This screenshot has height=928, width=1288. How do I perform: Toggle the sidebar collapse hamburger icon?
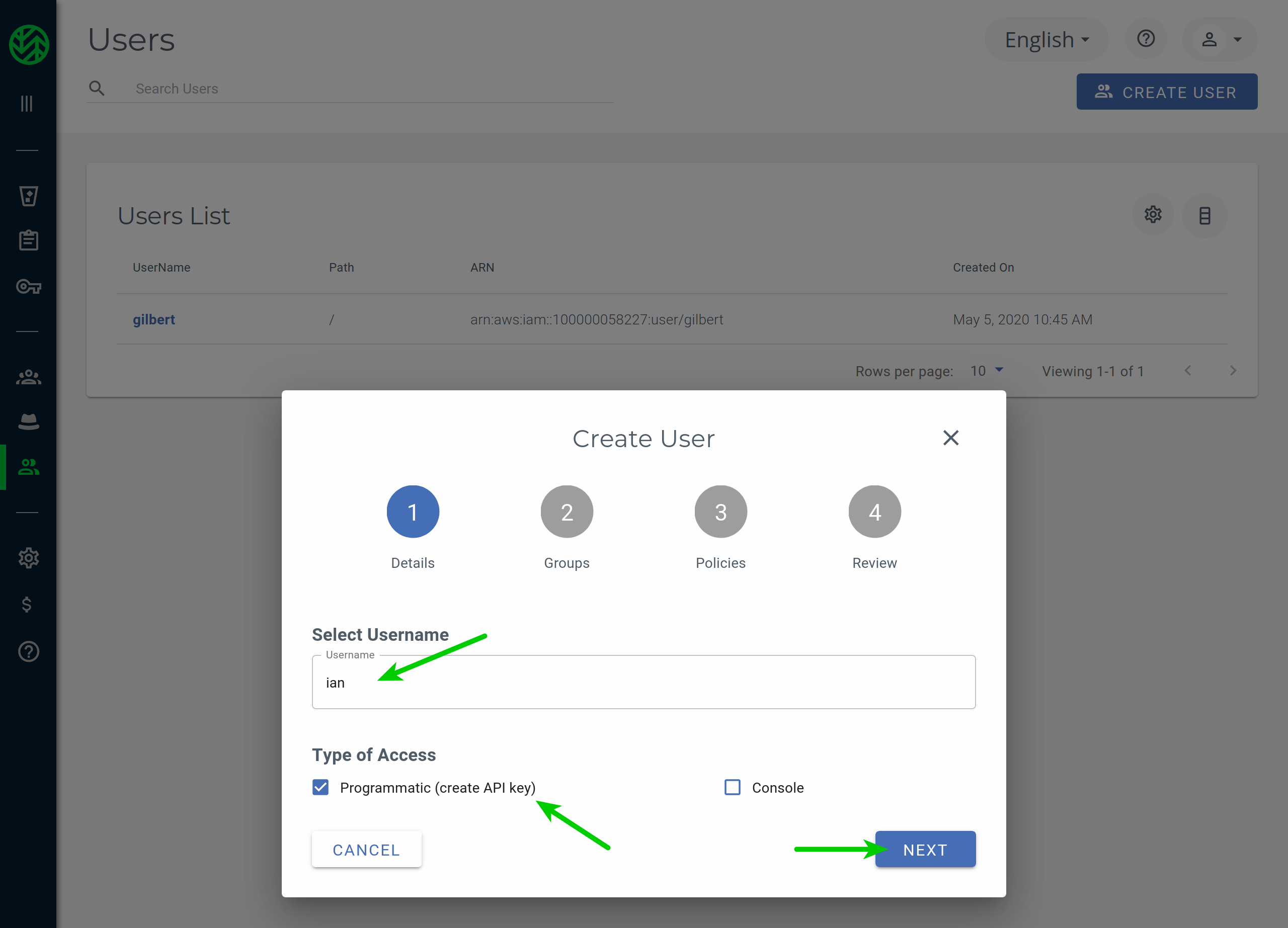[x=26, y=103]
